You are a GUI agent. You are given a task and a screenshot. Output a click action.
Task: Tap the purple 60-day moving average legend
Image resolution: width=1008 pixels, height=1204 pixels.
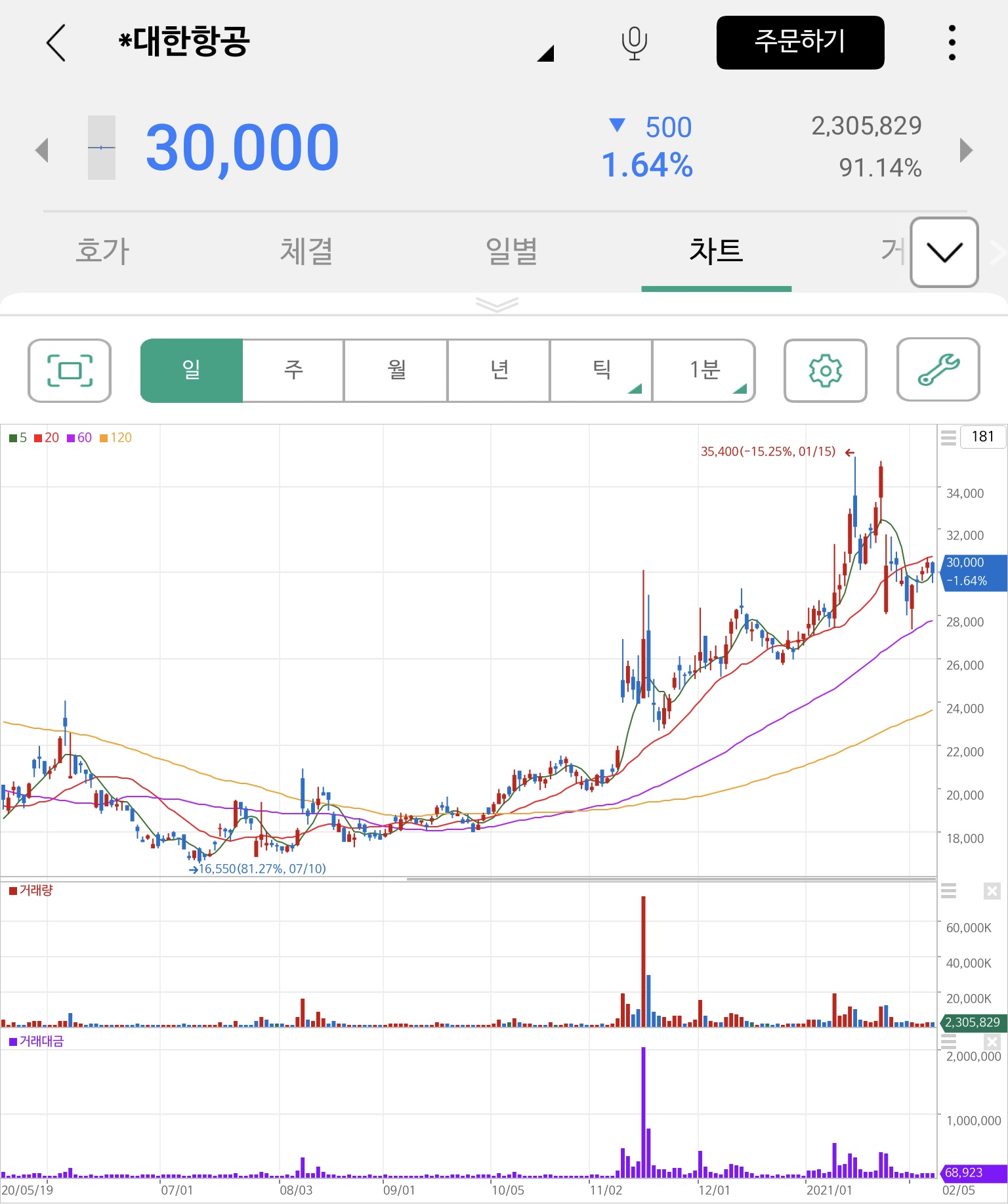tap(79, 438)
